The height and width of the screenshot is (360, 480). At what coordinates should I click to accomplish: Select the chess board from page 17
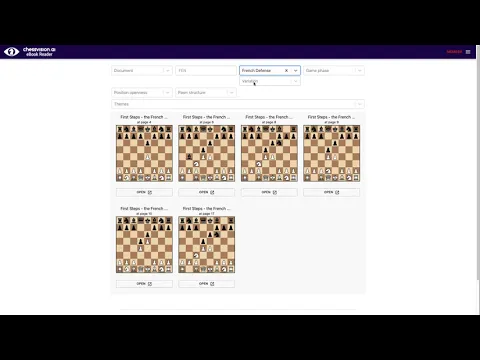click(207, 245)
